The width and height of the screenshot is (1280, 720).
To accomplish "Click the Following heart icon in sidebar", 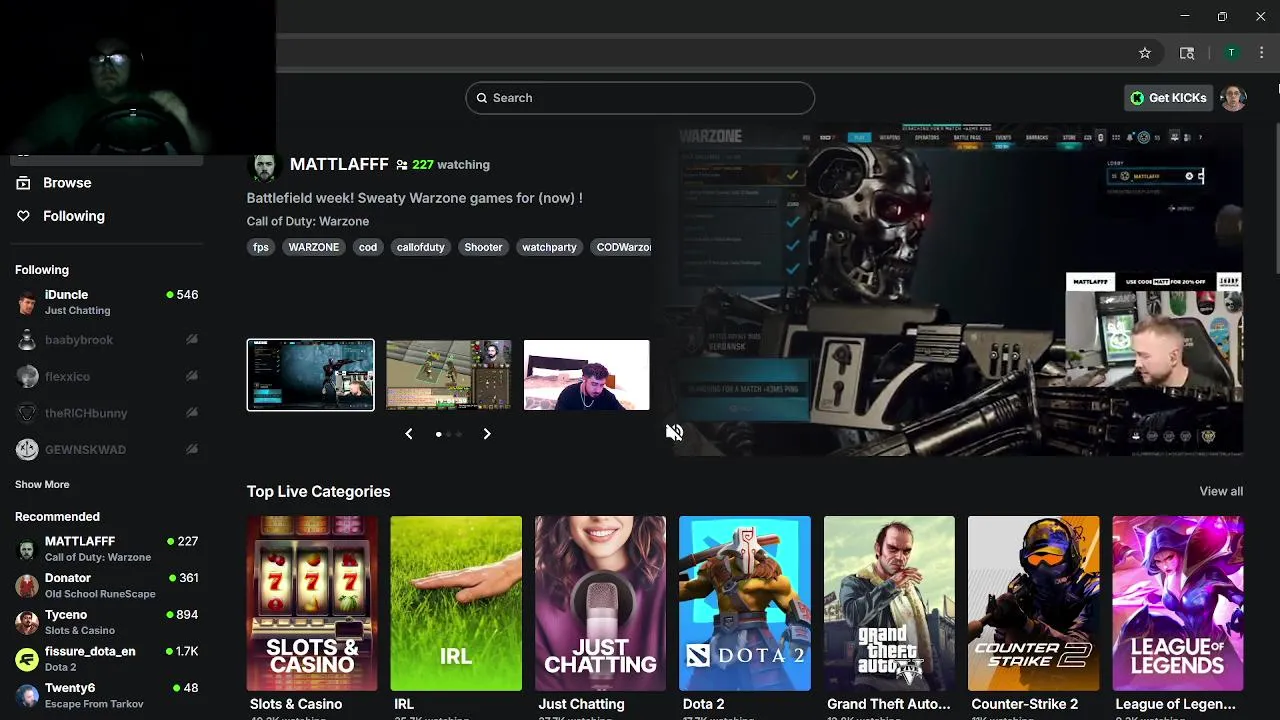I will (23, 216).
